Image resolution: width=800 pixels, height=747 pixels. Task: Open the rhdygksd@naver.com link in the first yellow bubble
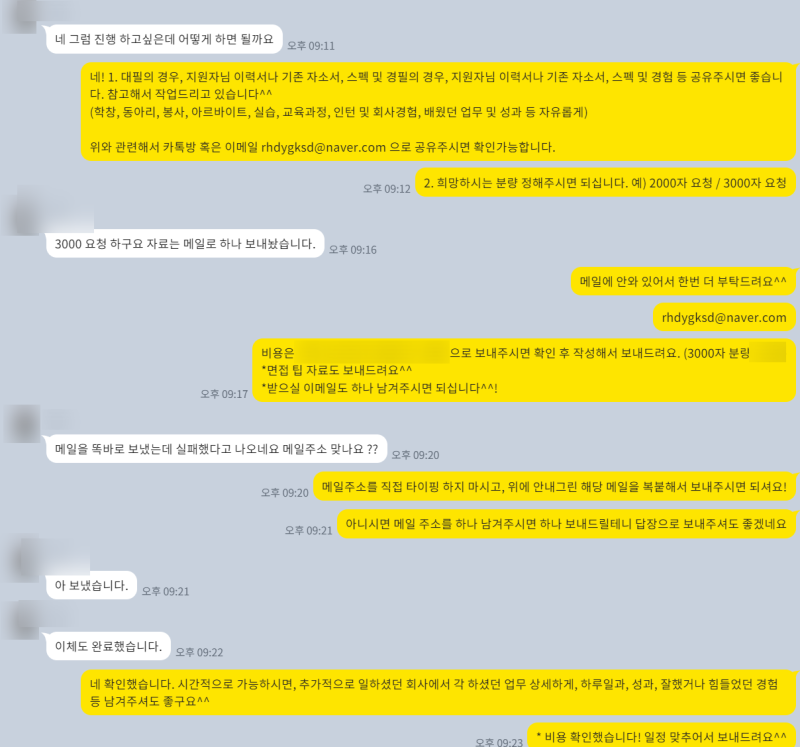[x=323, y=147]
